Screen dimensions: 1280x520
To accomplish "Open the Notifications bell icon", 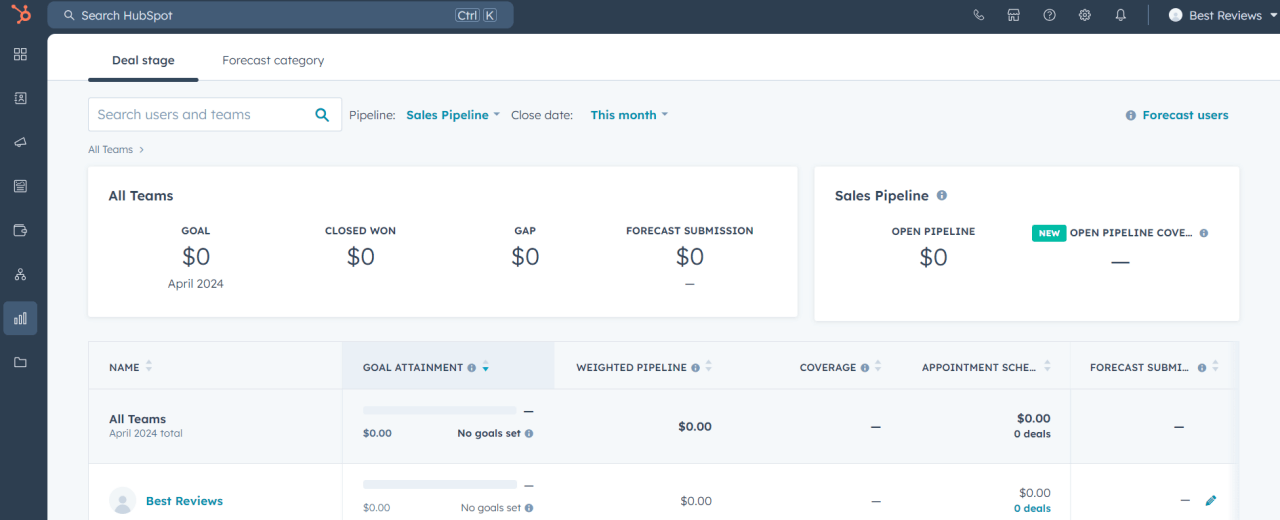I will pos(1121,15).
